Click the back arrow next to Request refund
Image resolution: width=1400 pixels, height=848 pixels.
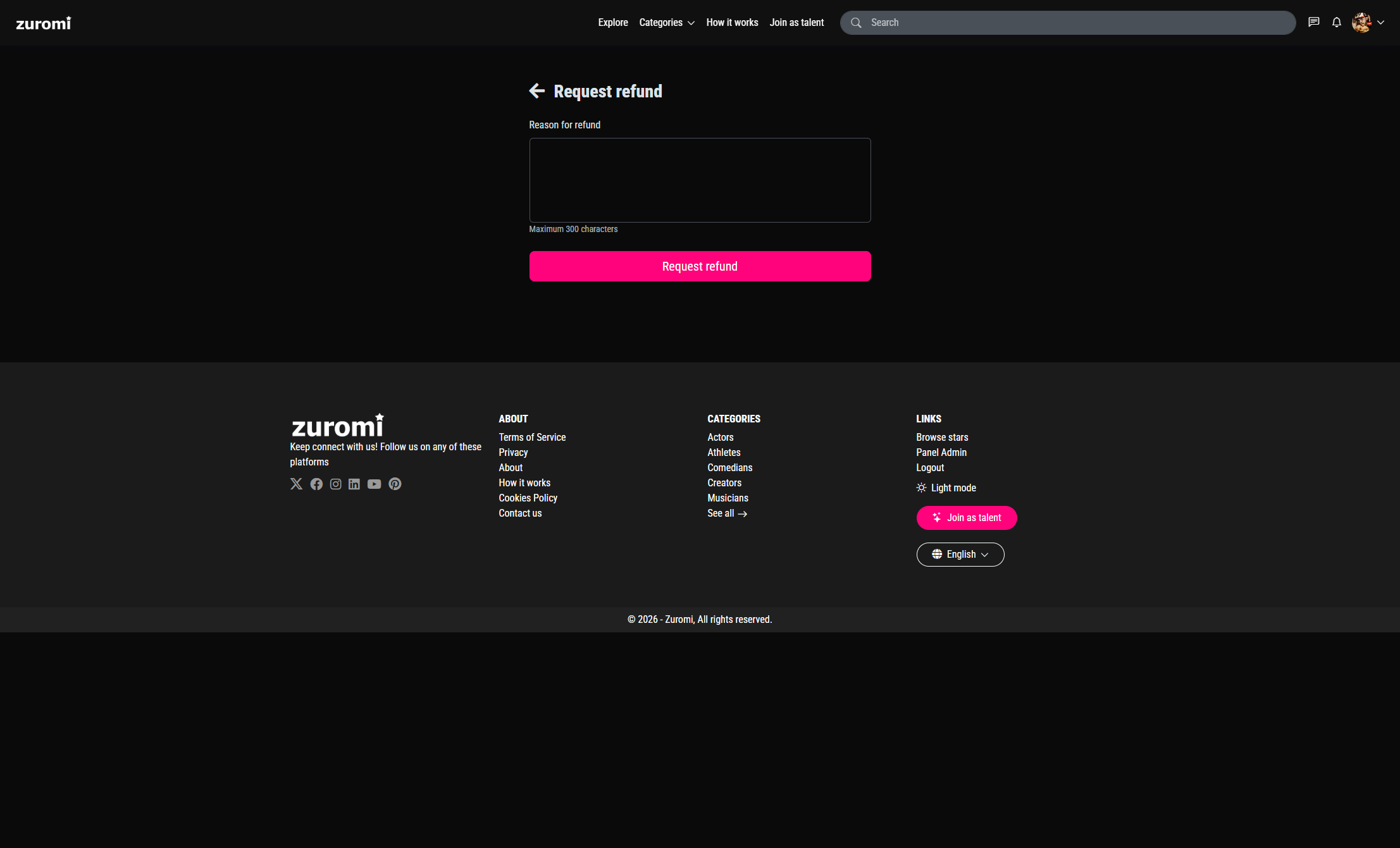click(x=536, y=91)
